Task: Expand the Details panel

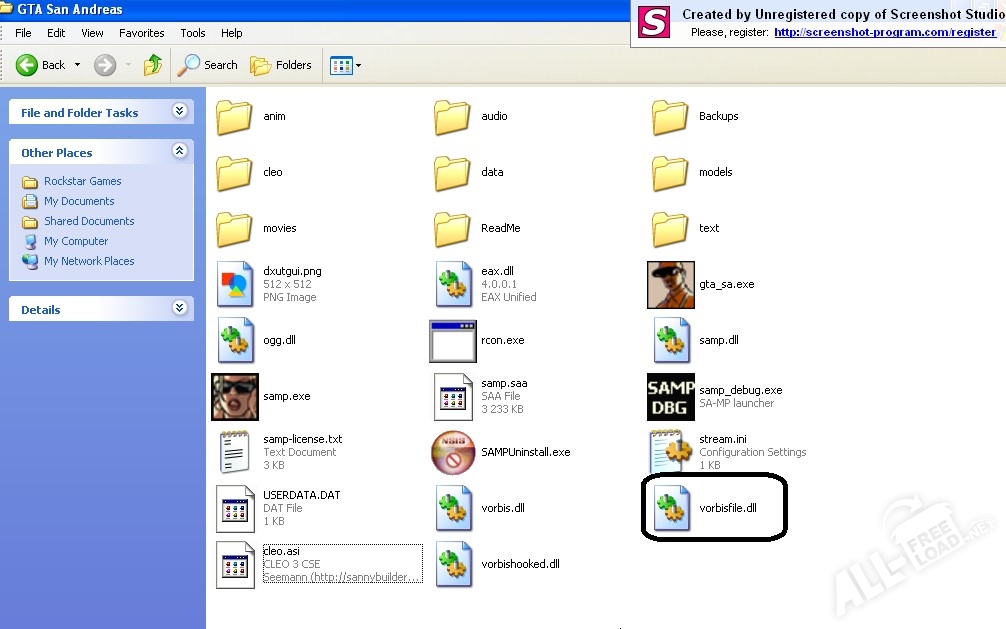Action: tap(180, 309)
